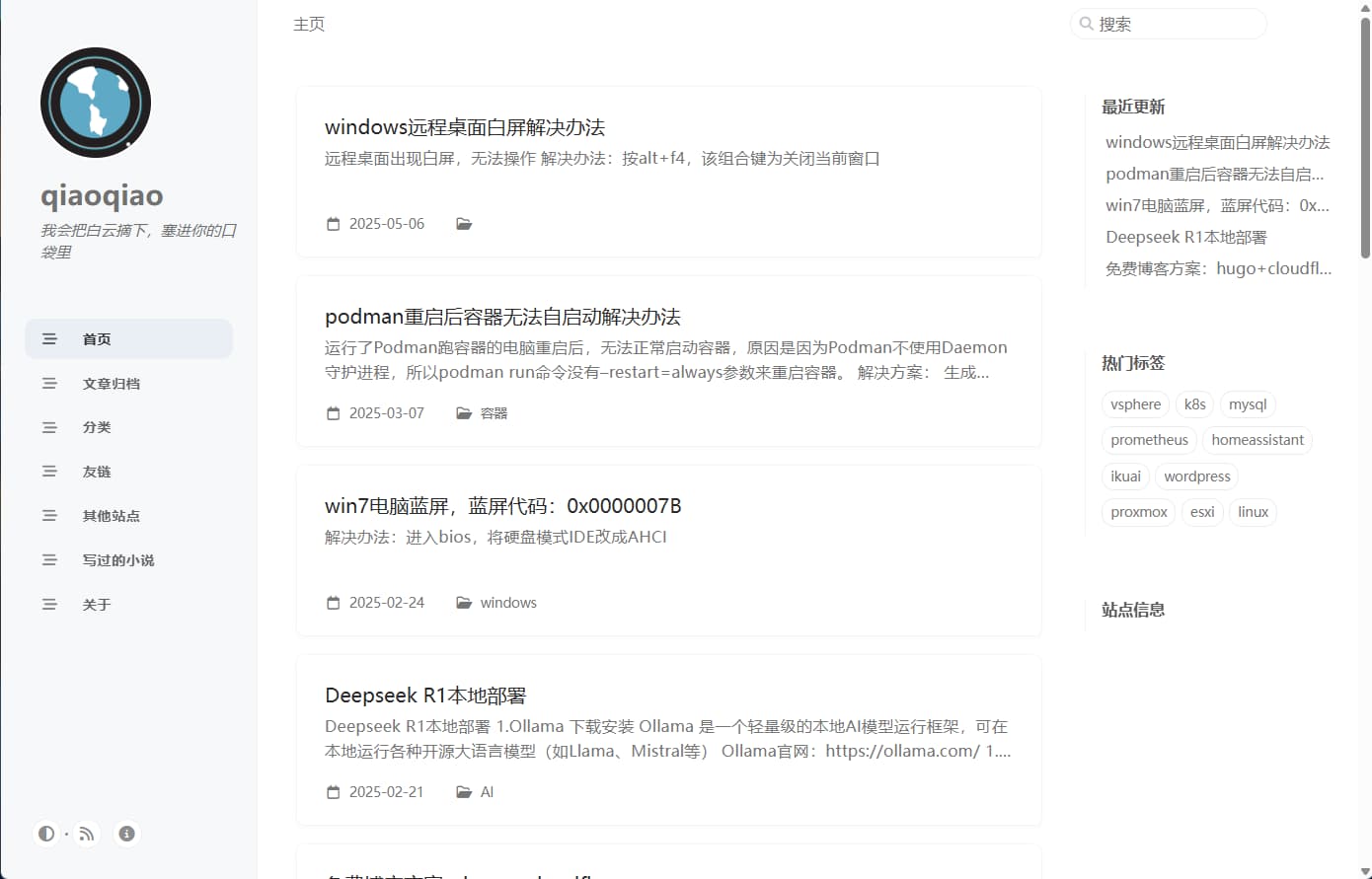Click the folder icon beside windows category

tap(464, 603)
